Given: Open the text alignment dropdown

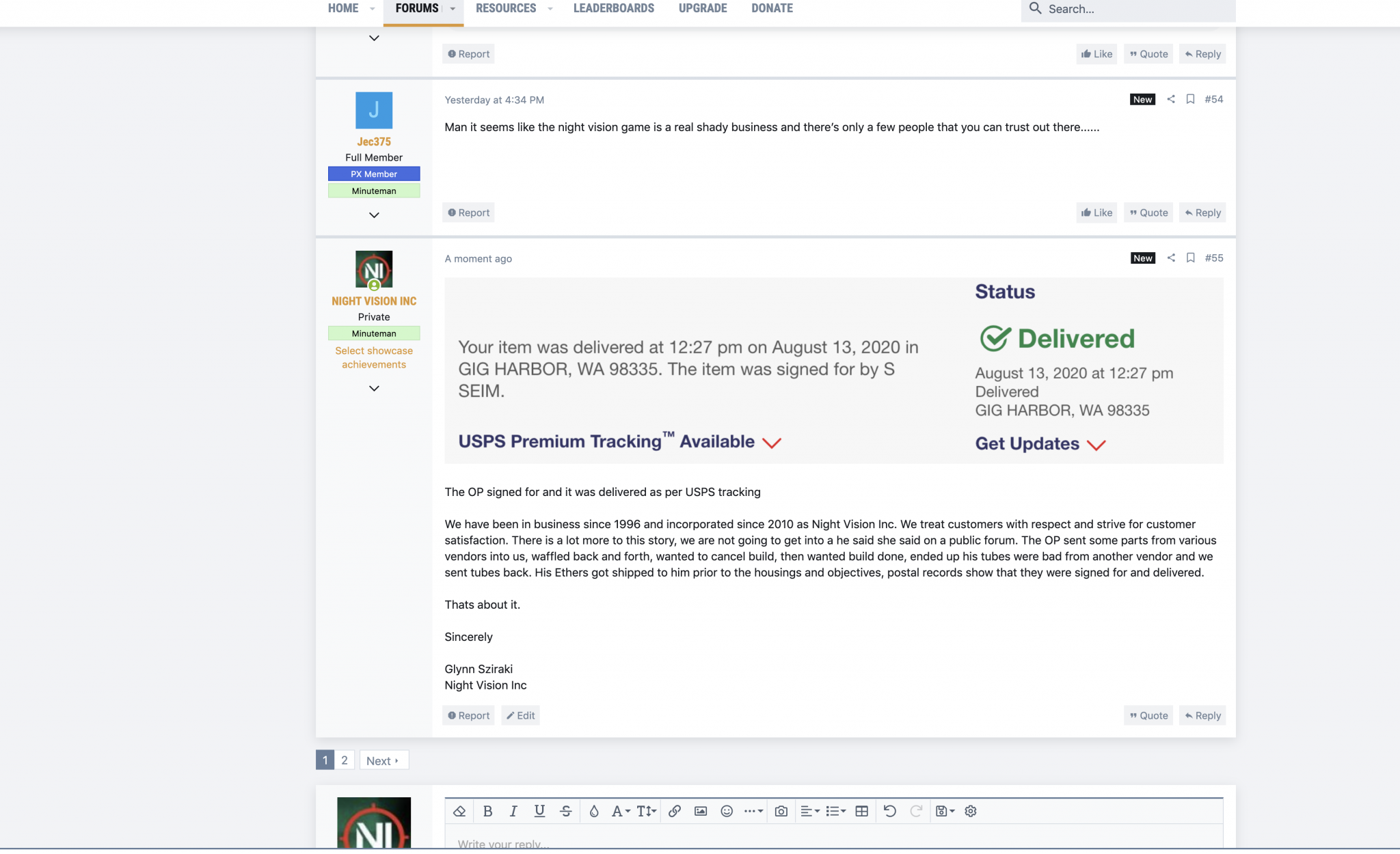Looking at the screenshot, I should (809, 811).
